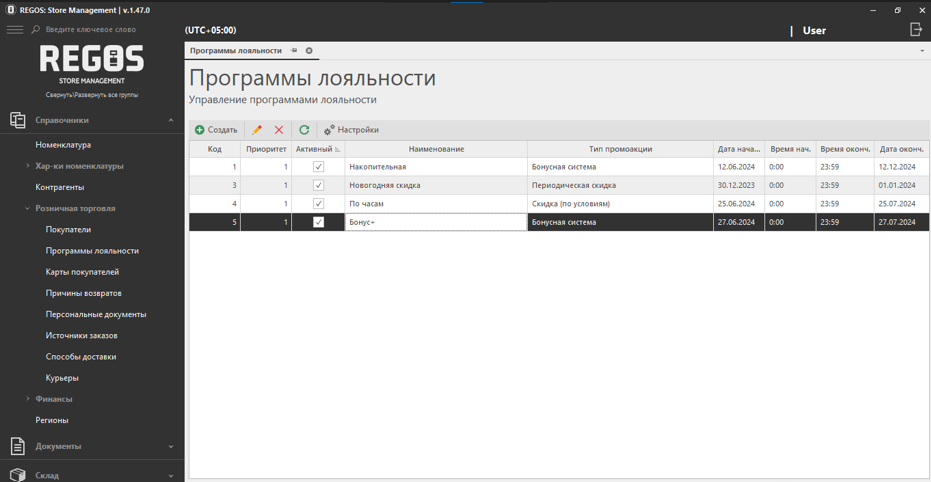The image size is (931, 482).
Task: Toggle the hamburger menu icon
Action: click(15, 30)
